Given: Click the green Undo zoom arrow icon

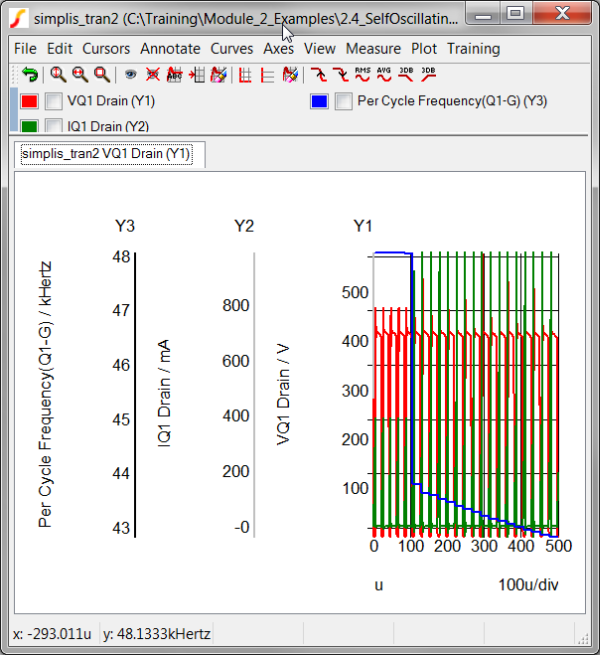Looking at the screenshot, I should tap(30, 75).
